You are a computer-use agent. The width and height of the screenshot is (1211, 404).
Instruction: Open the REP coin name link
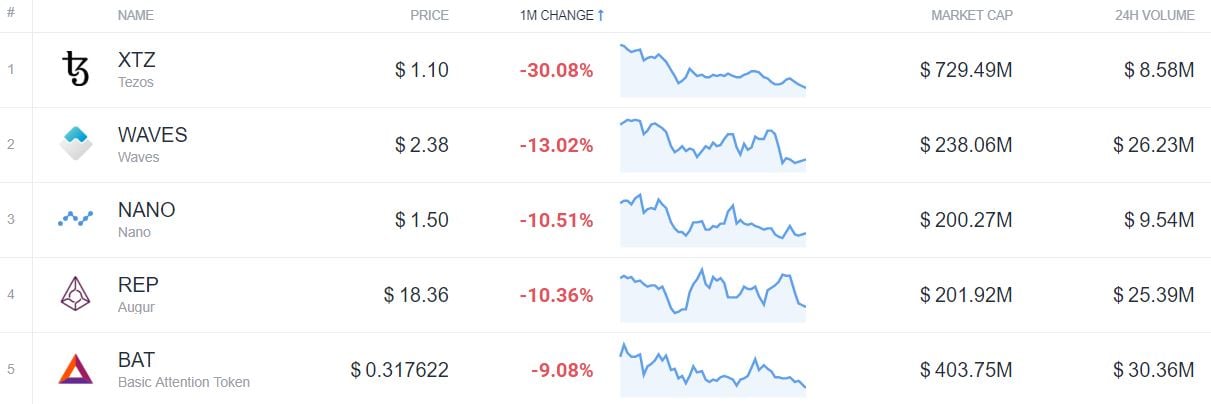(138, 285)
